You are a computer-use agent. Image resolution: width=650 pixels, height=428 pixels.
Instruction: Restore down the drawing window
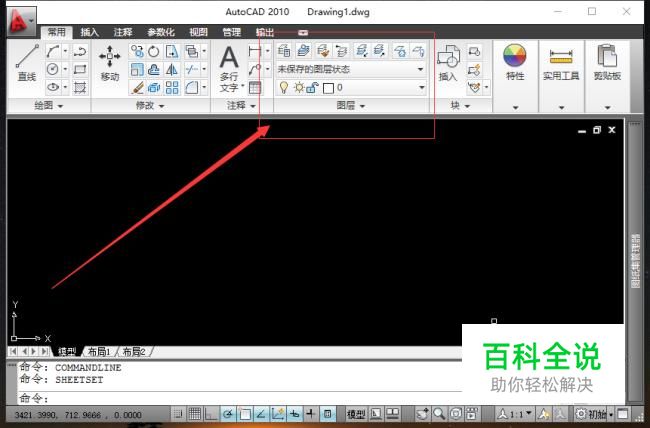597,130
